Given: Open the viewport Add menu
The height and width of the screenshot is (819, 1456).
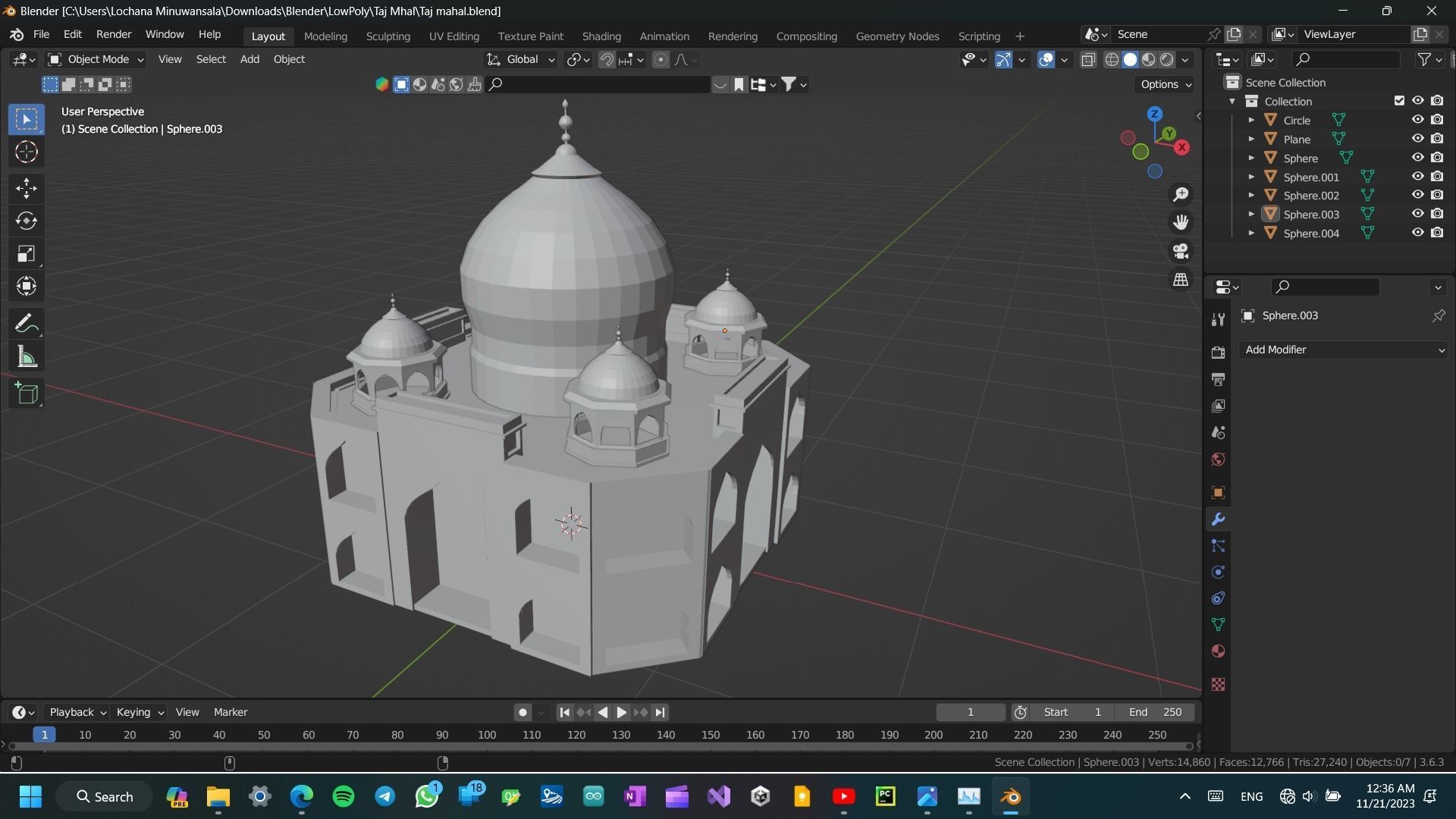Looking at the screenshot, I should pos(249,59).
